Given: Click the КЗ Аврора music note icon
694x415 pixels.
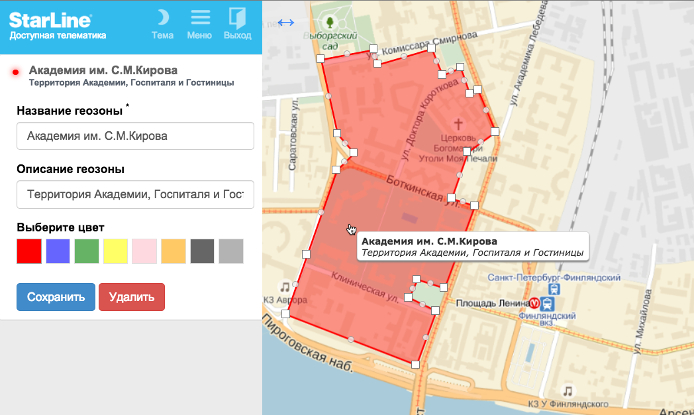Looking at the screenshot, I should pos(285,287).
